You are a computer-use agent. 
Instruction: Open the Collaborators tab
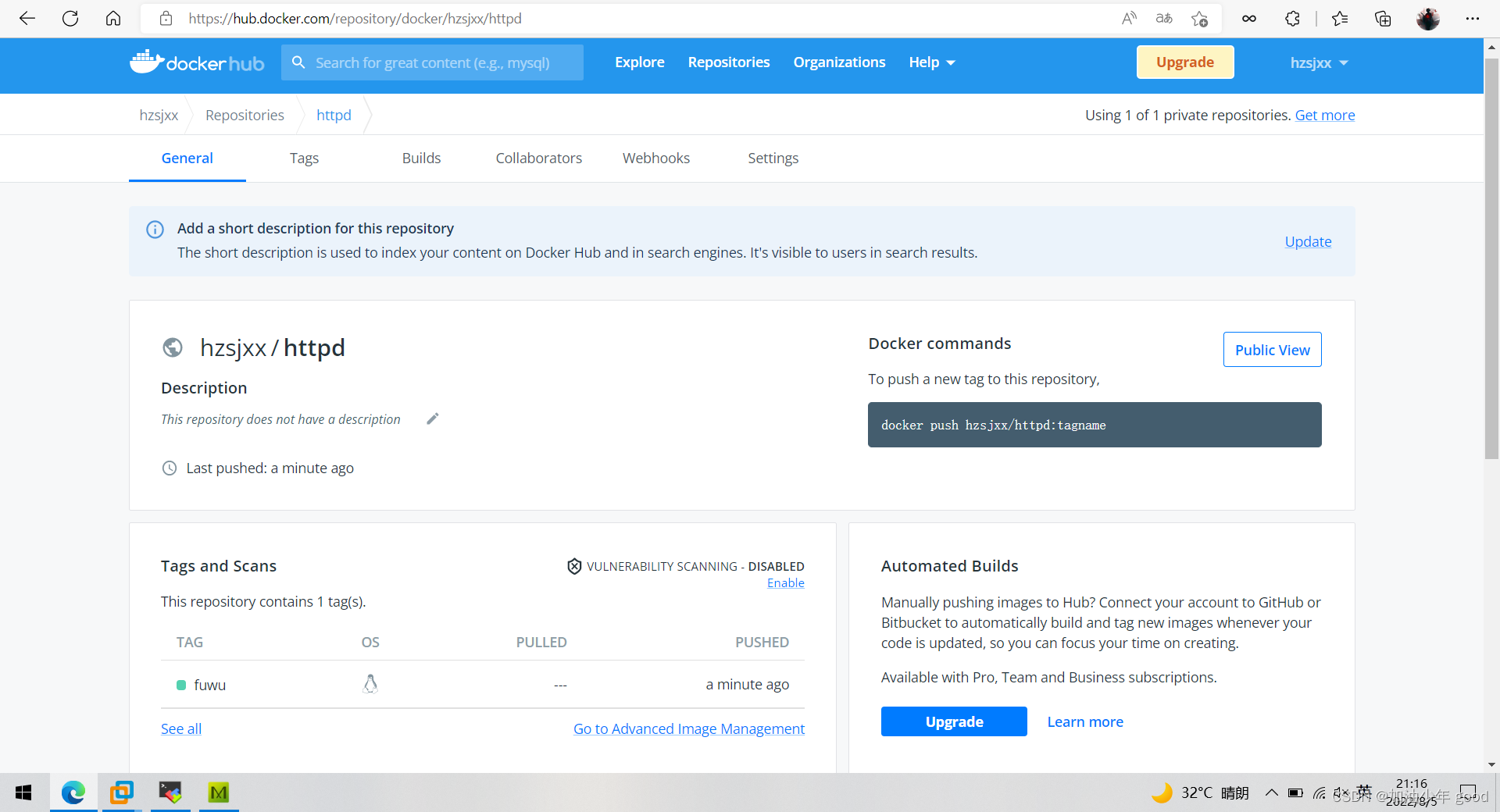pyautogui.click(x=539, y=158)
